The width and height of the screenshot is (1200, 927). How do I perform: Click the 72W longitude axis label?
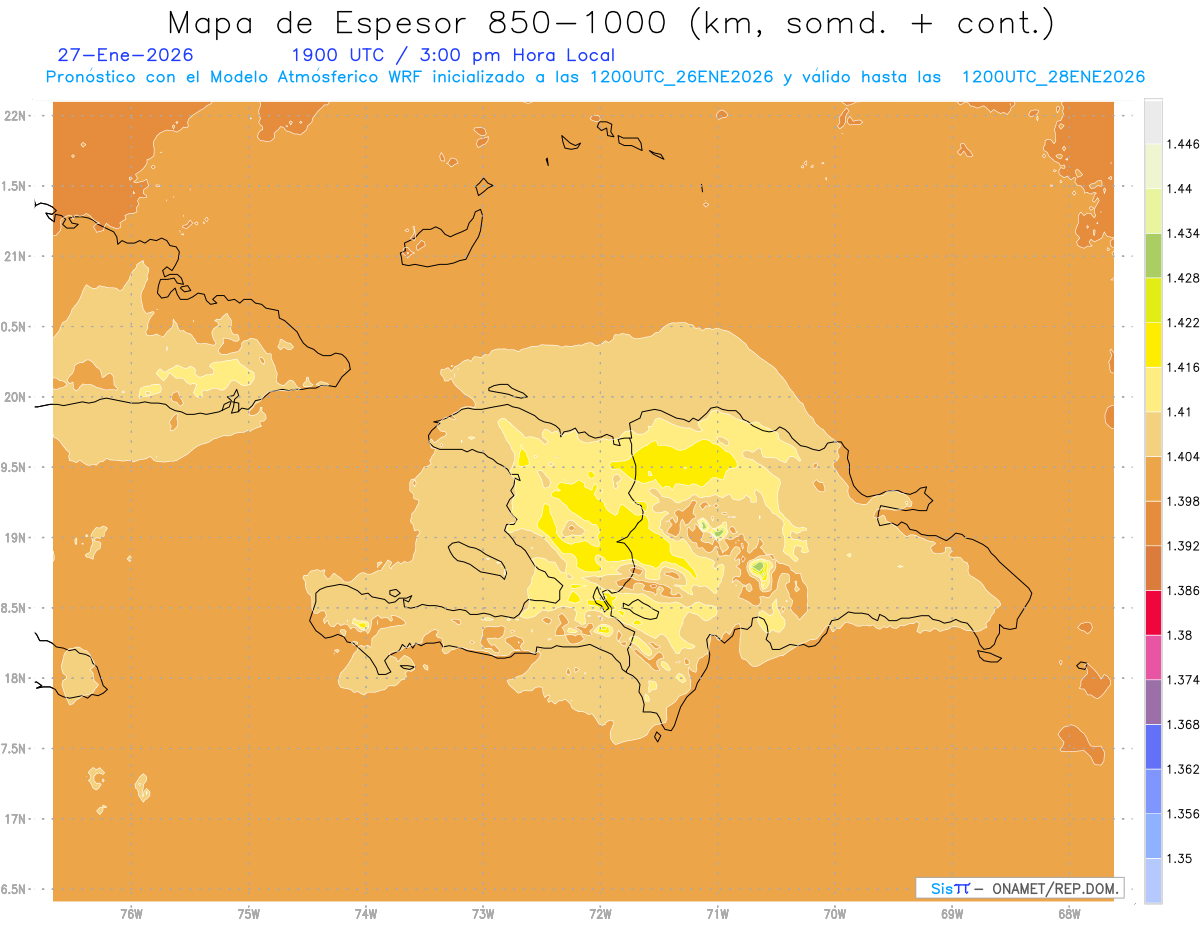[600, 914]
